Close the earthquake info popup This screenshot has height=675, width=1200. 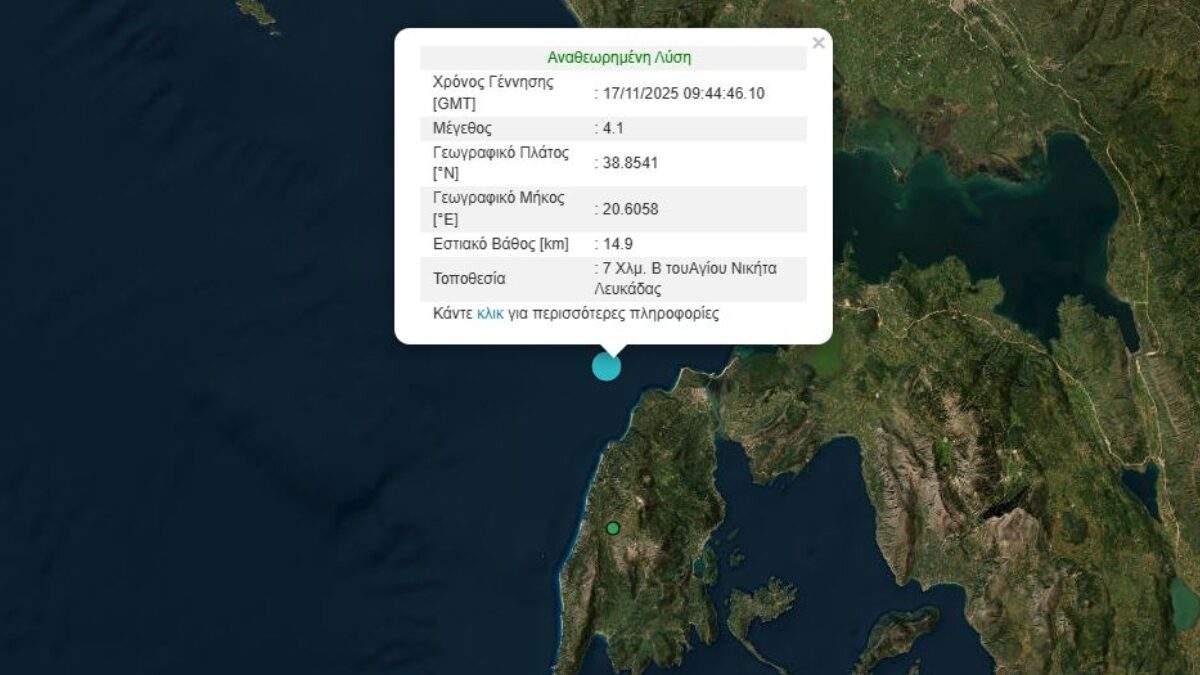[818, 43]
